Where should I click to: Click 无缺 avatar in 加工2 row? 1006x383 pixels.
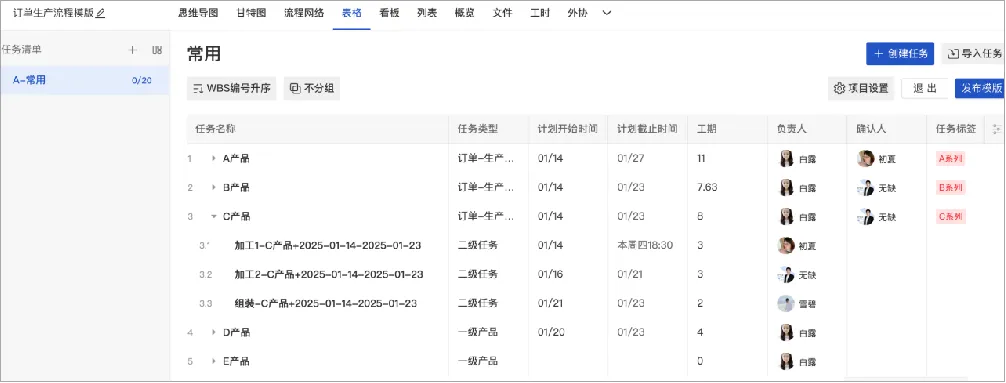(786, 275)
